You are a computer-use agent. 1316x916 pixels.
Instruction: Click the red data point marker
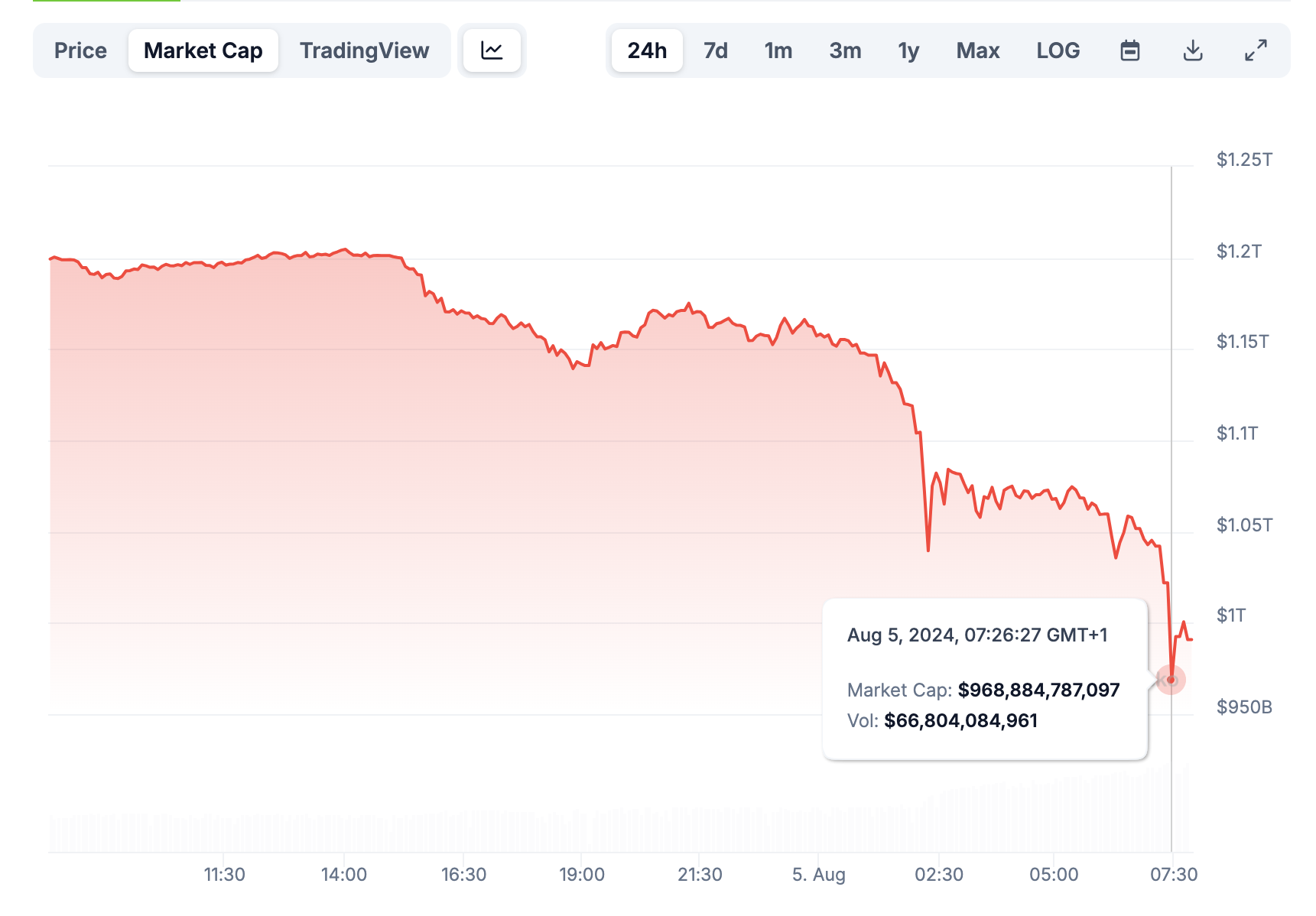click(x=1171, y=680)
